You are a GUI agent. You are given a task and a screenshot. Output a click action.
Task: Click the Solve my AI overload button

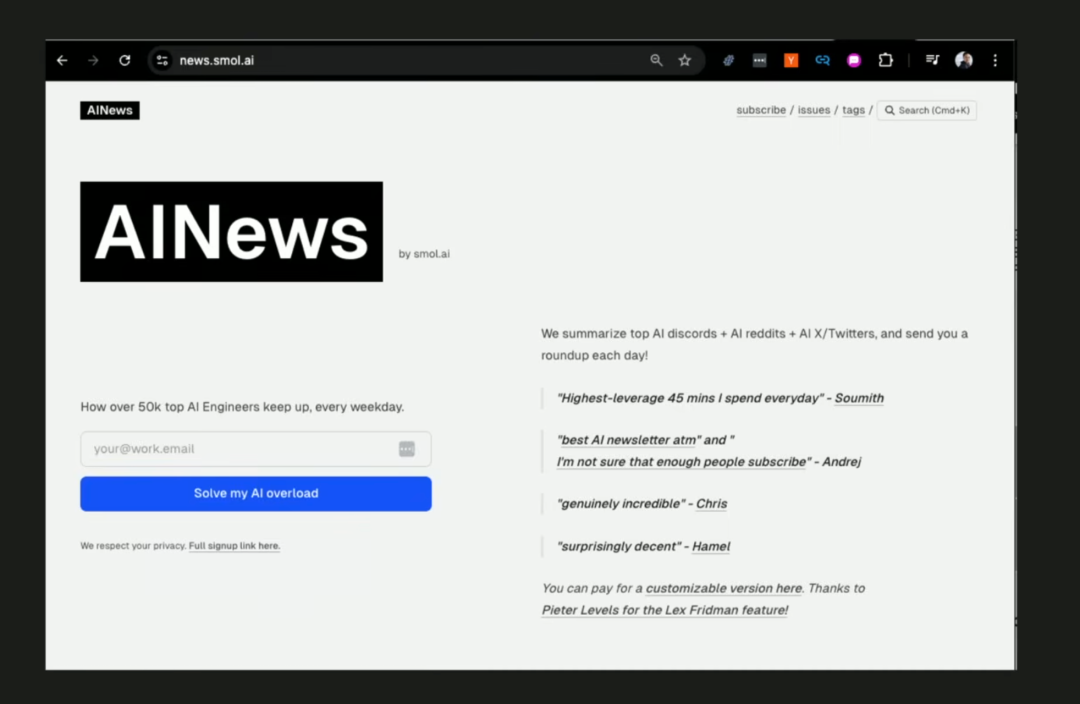(256, 494)
